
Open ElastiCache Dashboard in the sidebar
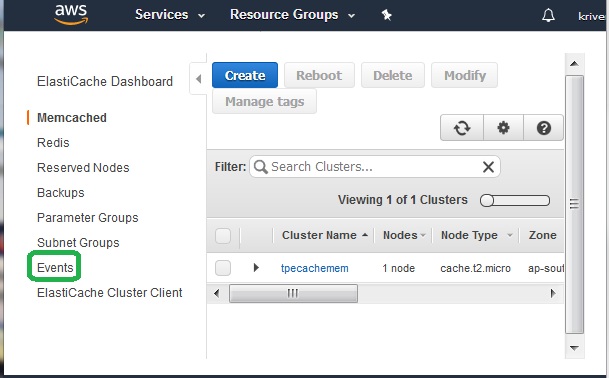point(105,81)
